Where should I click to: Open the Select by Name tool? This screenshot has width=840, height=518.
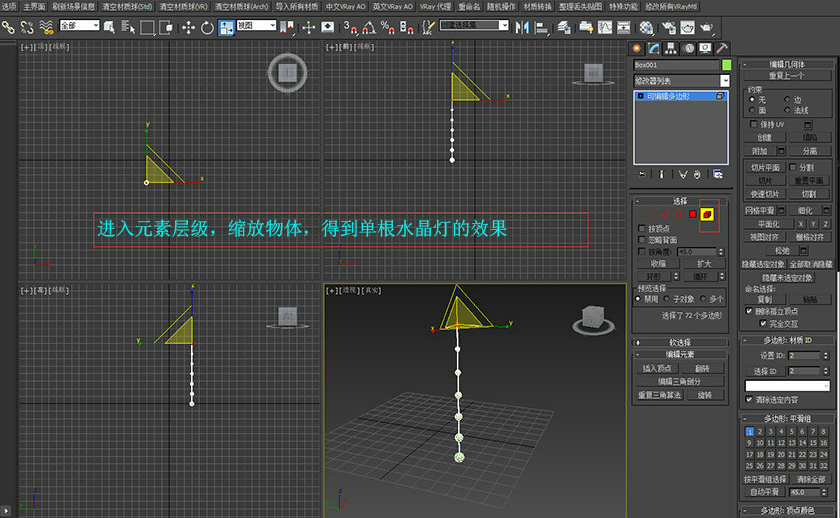tap(128, 27)
